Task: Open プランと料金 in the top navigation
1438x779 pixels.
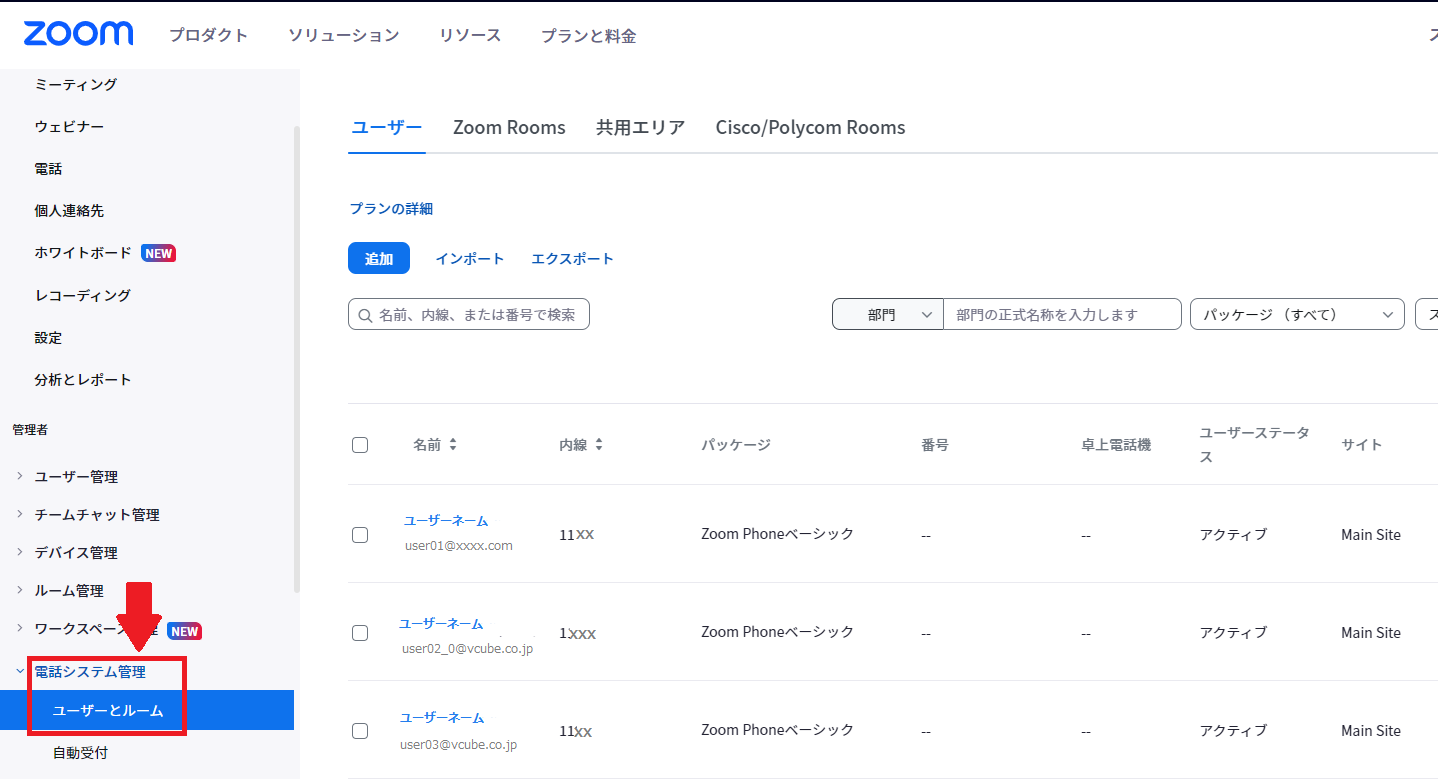Action: coord(588,36)
